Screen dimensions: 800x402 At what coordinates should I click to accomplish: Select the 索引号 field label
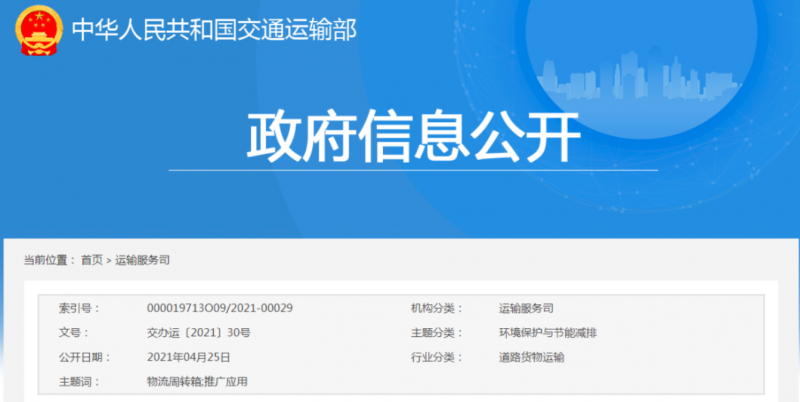coord(79,308)
